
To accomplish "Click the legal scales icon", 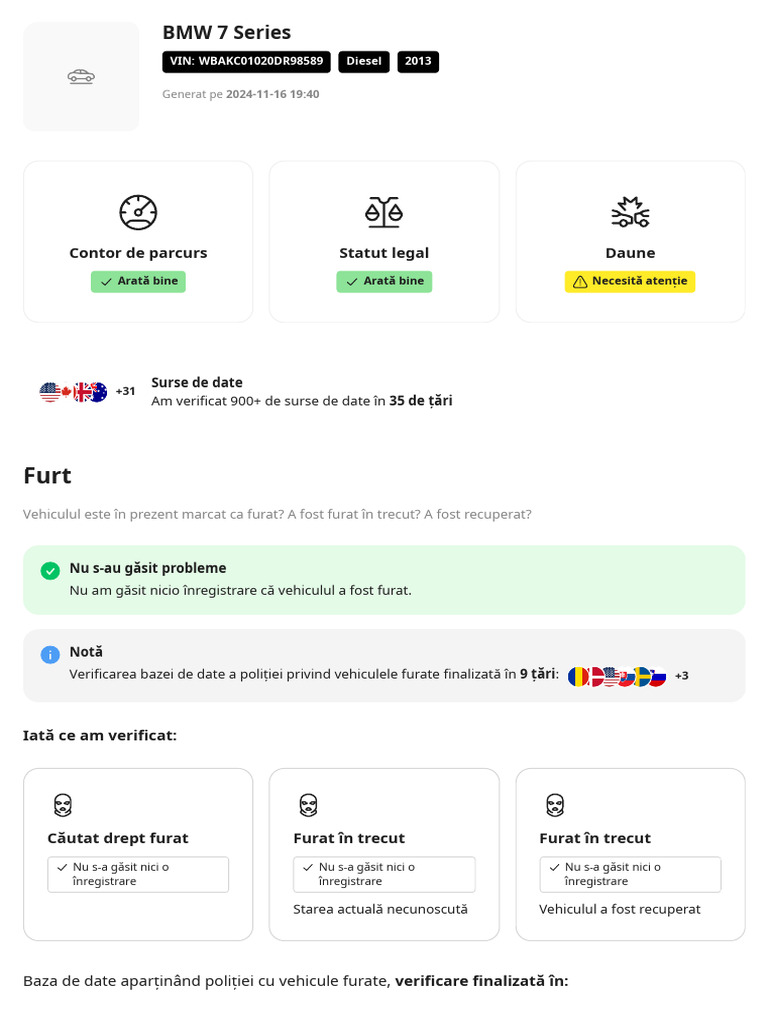I will (384, 212).
